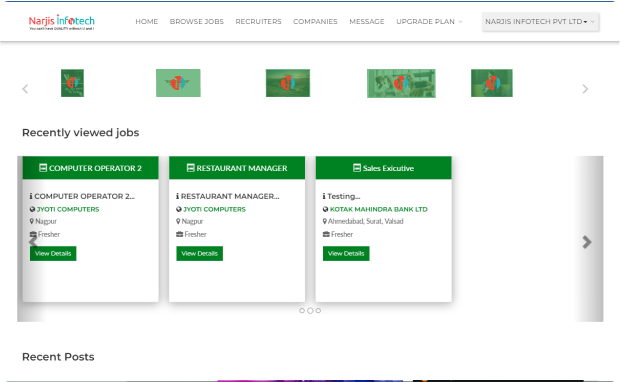
Task: Open JYOTI COMPUTERS link in Restaurant Manager card
Action: click(214, 209)
